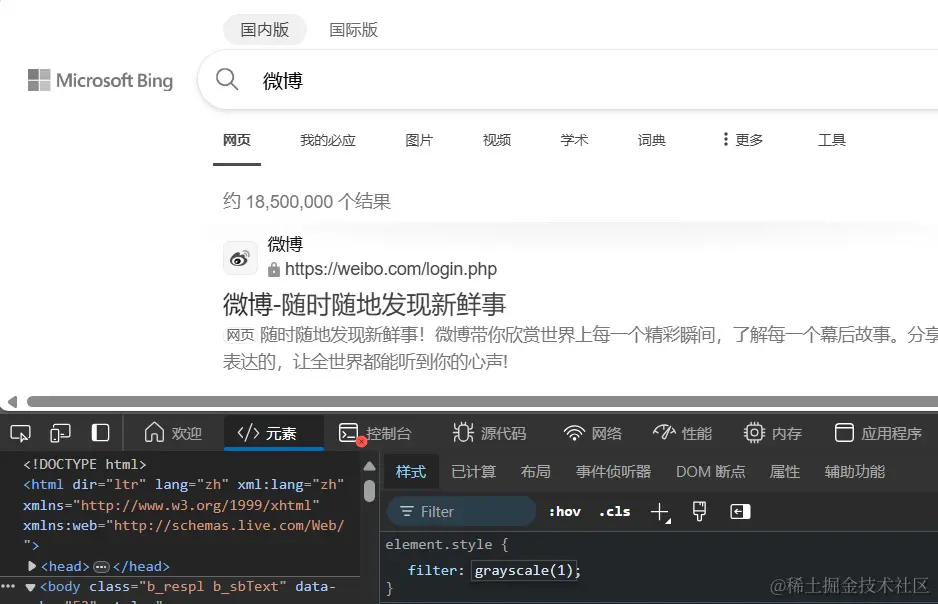Toggle the :hov element state button
This screenshot has height=604, width=938.
point(565,512)
